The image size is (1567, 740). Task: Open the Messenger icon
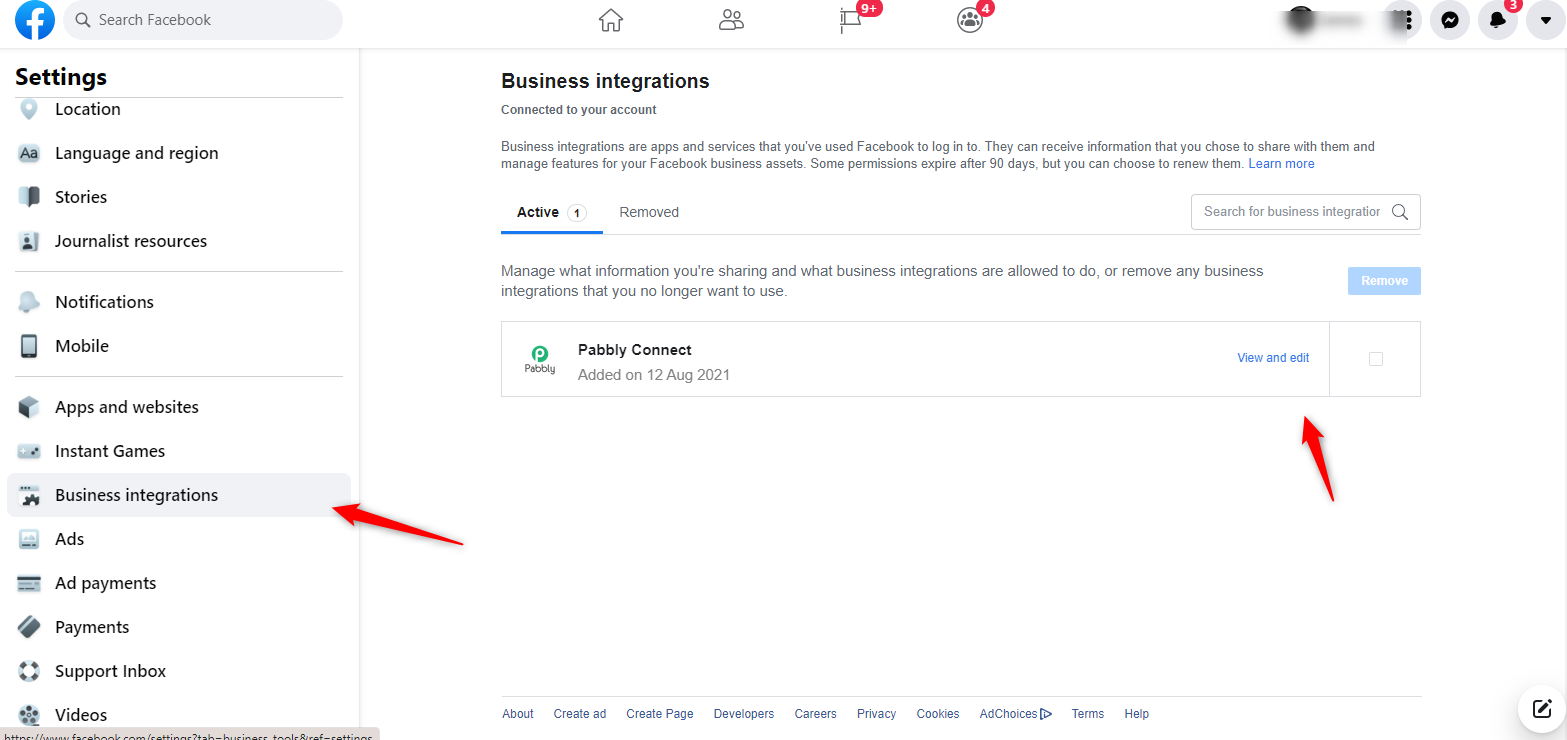coord(1449,20)
